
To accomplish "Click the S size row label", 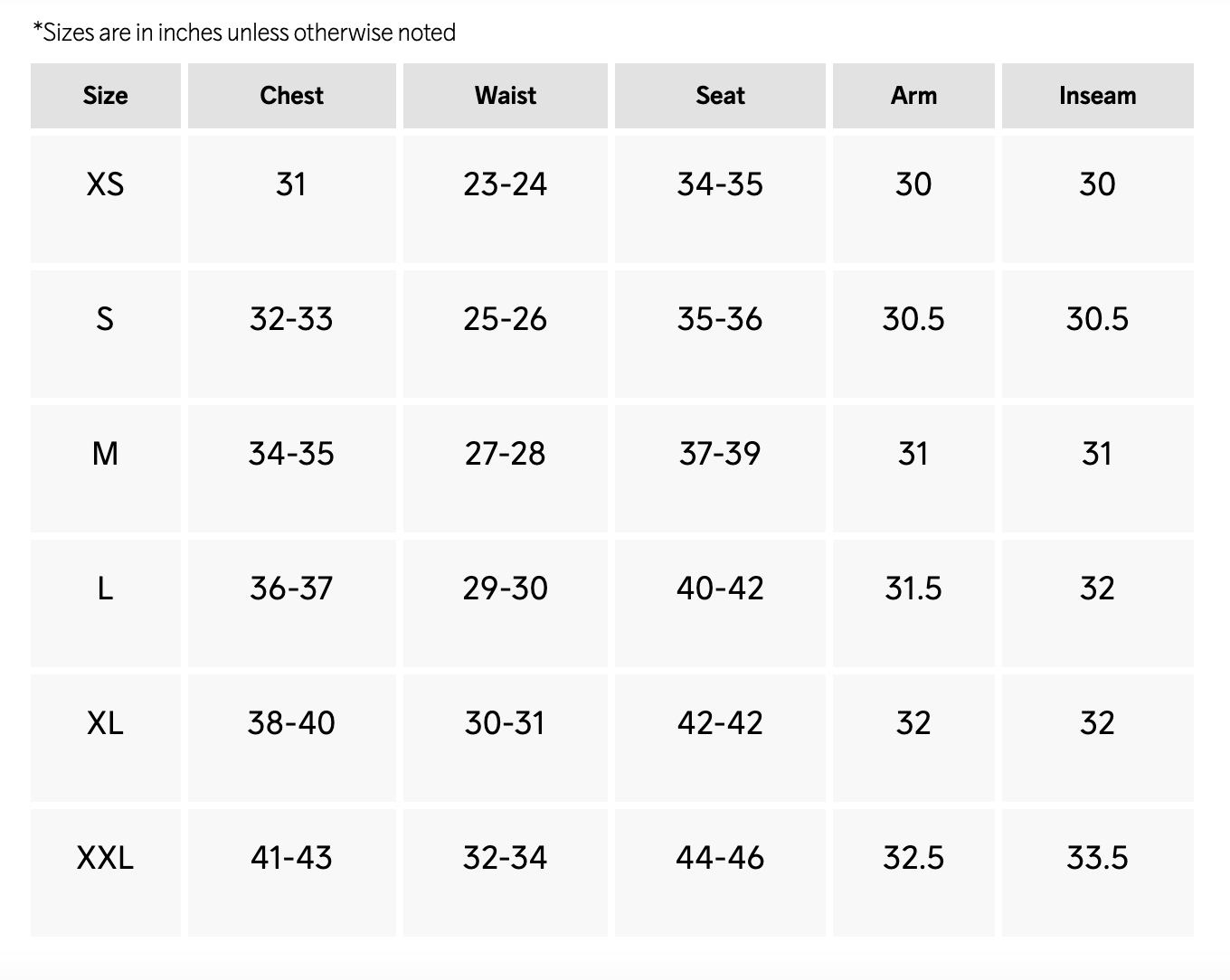I will point(105,319).
